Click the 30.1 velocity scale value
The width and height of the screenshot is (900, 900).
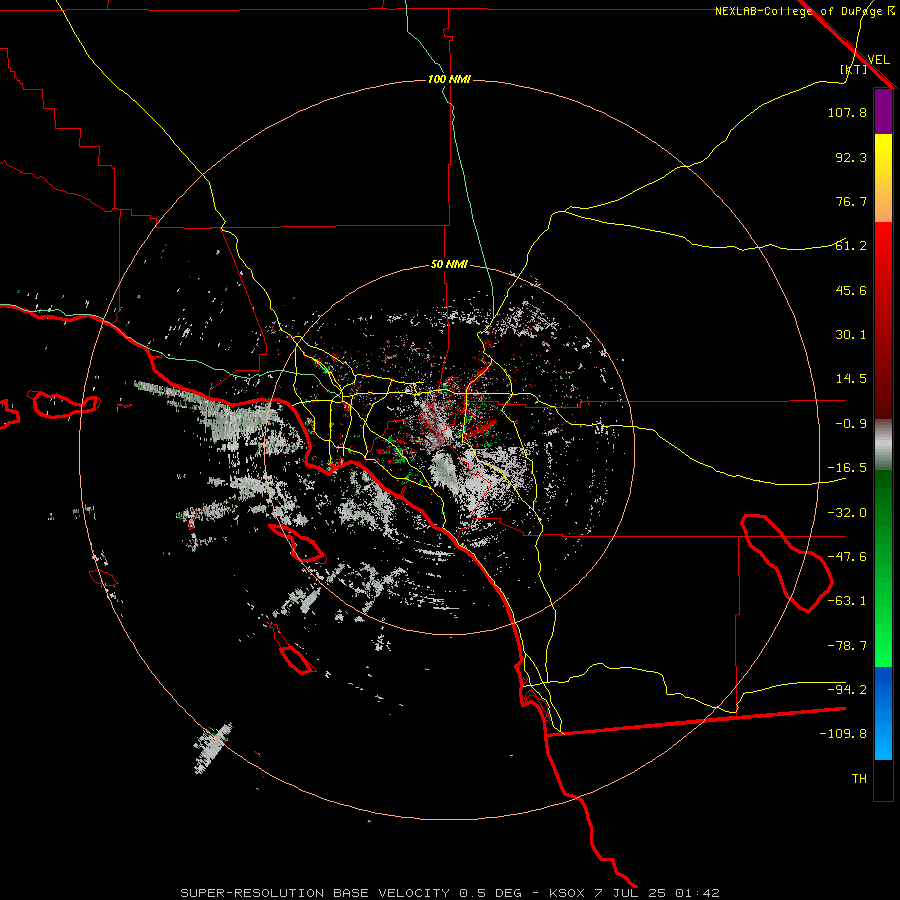click(x=851, y=335)
